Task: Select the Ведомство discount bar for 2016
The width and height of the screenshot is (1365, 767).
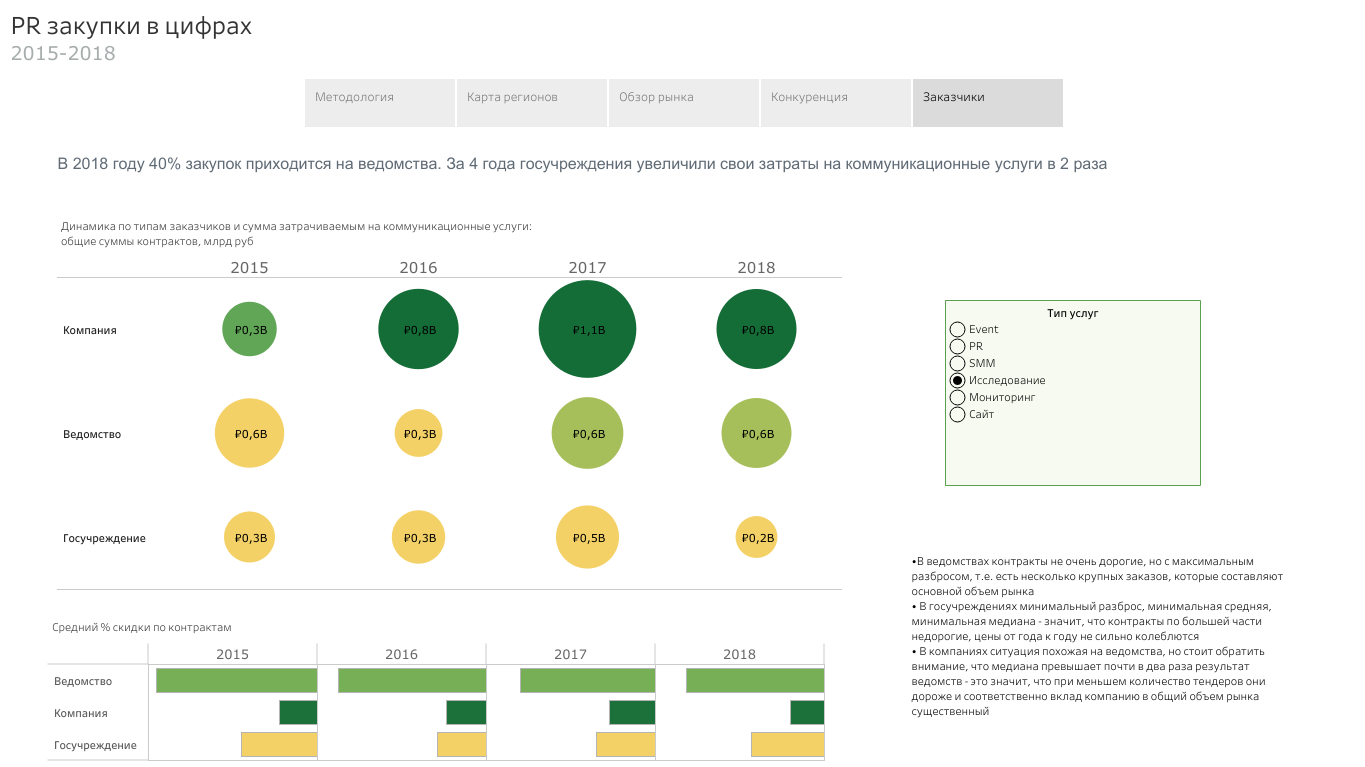Action: (x=412, y=681)
